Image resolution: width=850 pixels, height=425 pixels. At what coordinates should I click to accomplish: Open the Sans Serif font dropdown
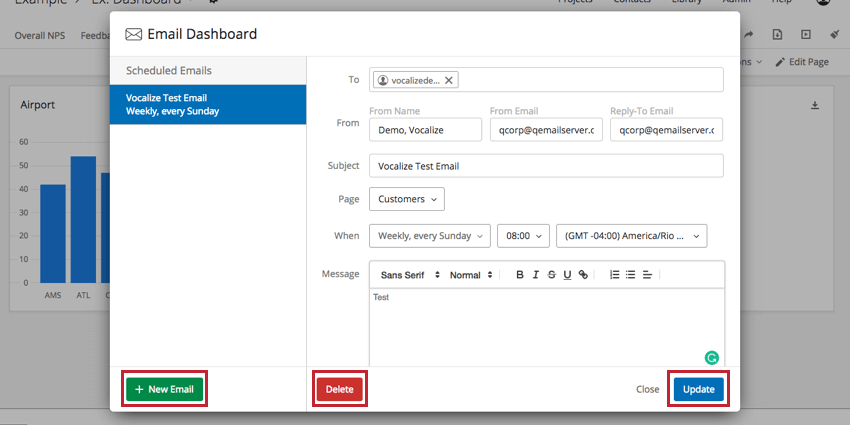point(410,275)
